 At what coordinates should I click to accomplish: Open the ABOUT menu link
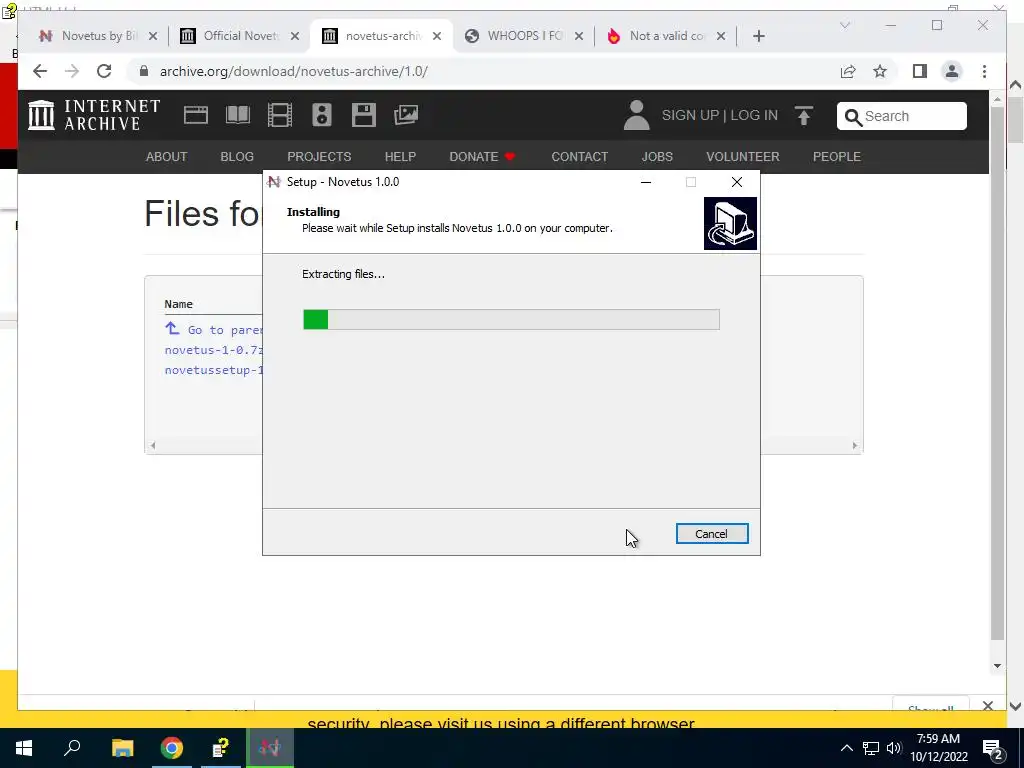point(167,157)
